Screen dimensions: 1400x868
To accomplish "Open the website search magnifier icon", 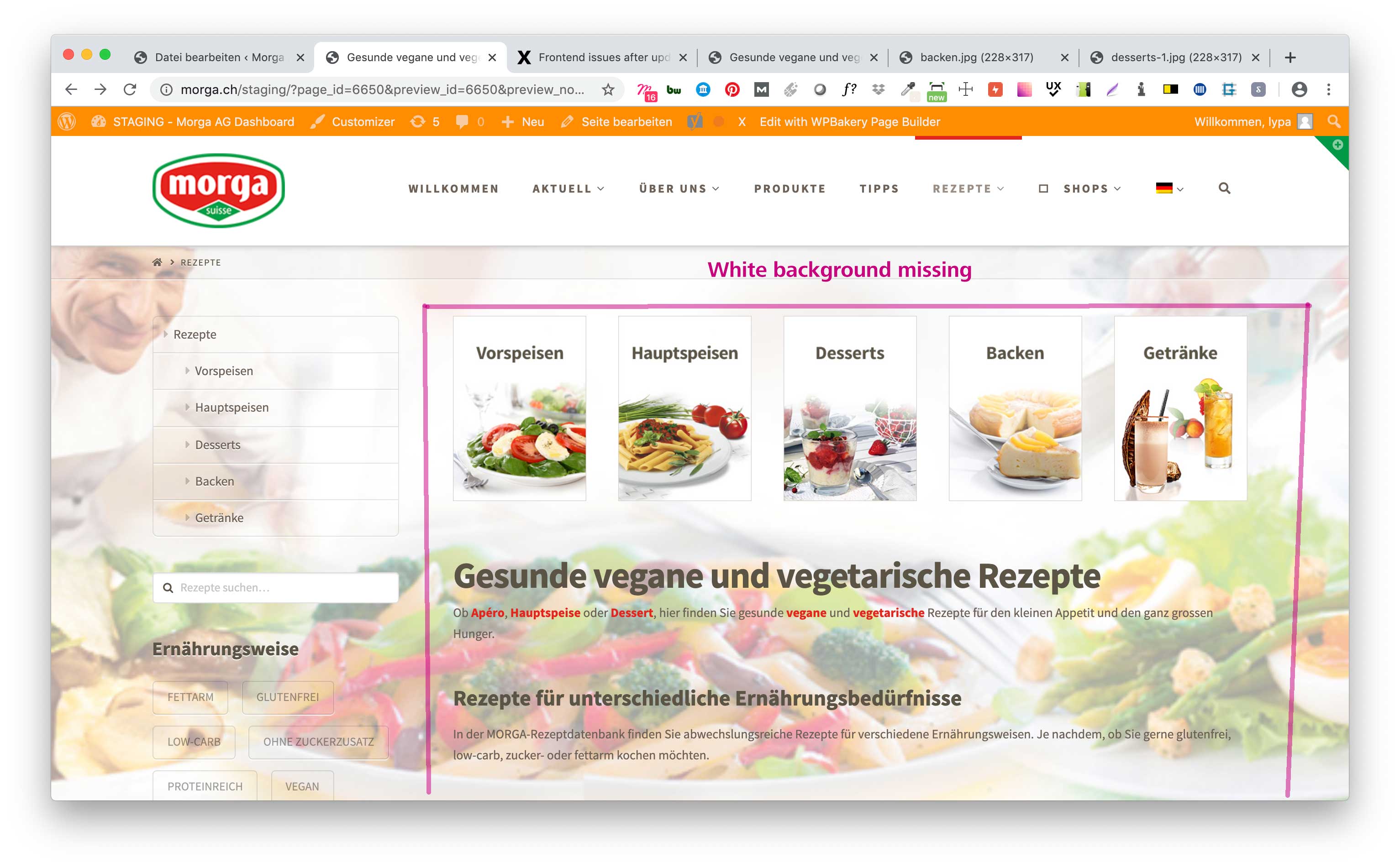I will point(1224,188).
